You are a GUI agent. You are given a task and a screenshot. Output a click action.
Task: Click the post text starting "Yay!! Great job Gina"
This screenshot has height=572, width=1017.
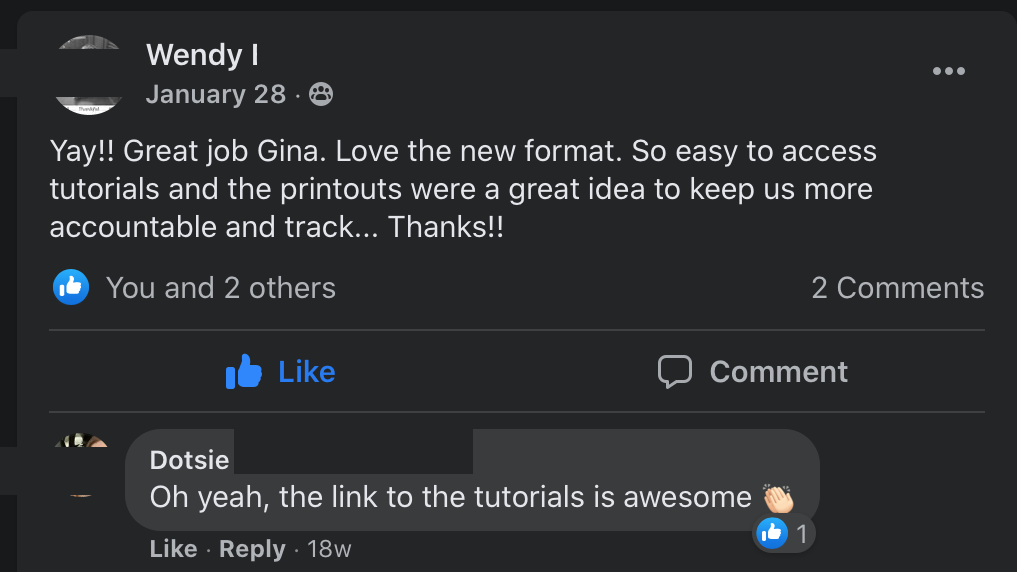(462, 189)
